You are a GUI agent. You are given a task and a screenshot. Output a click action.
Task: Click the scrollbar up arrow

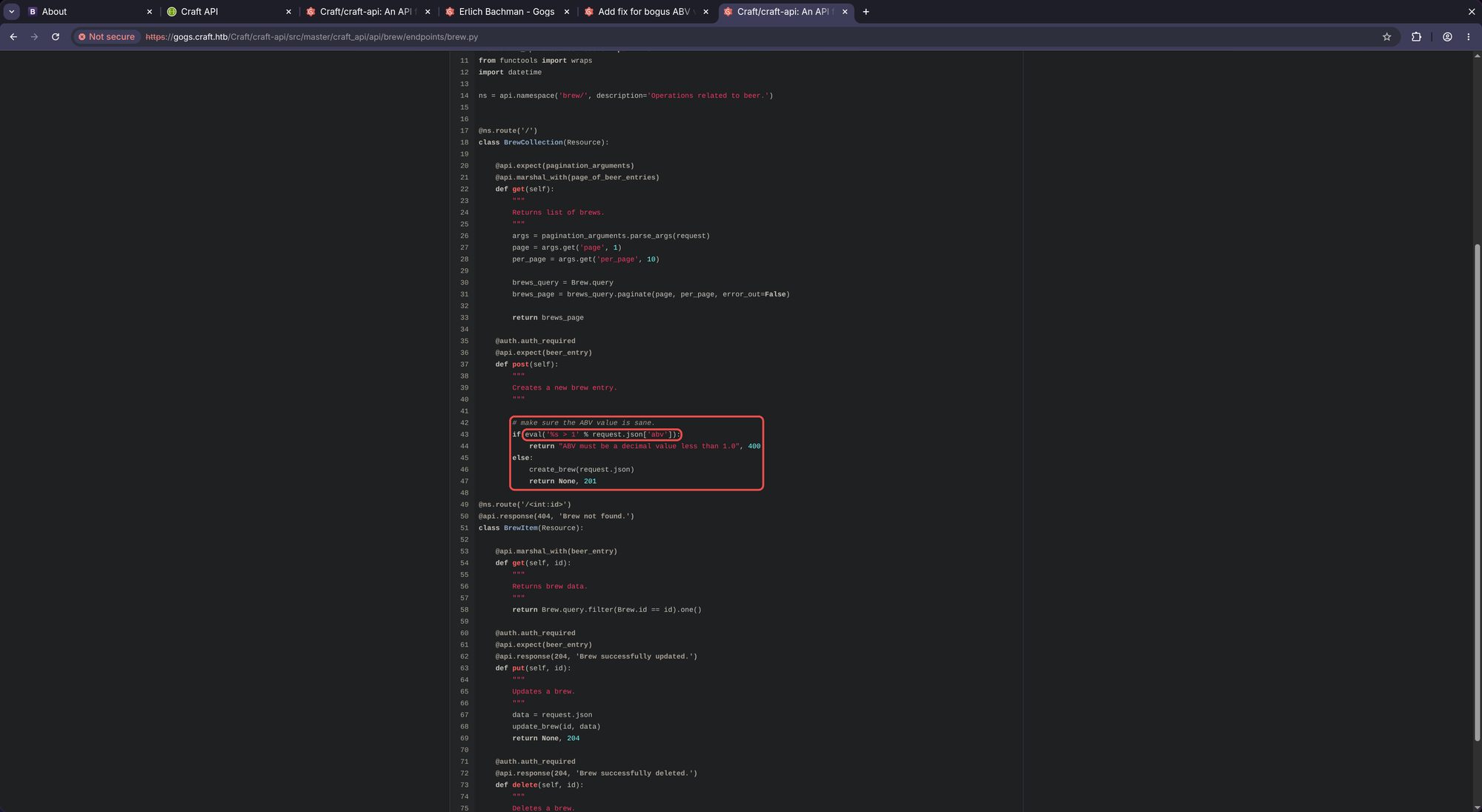(1477, 56)
